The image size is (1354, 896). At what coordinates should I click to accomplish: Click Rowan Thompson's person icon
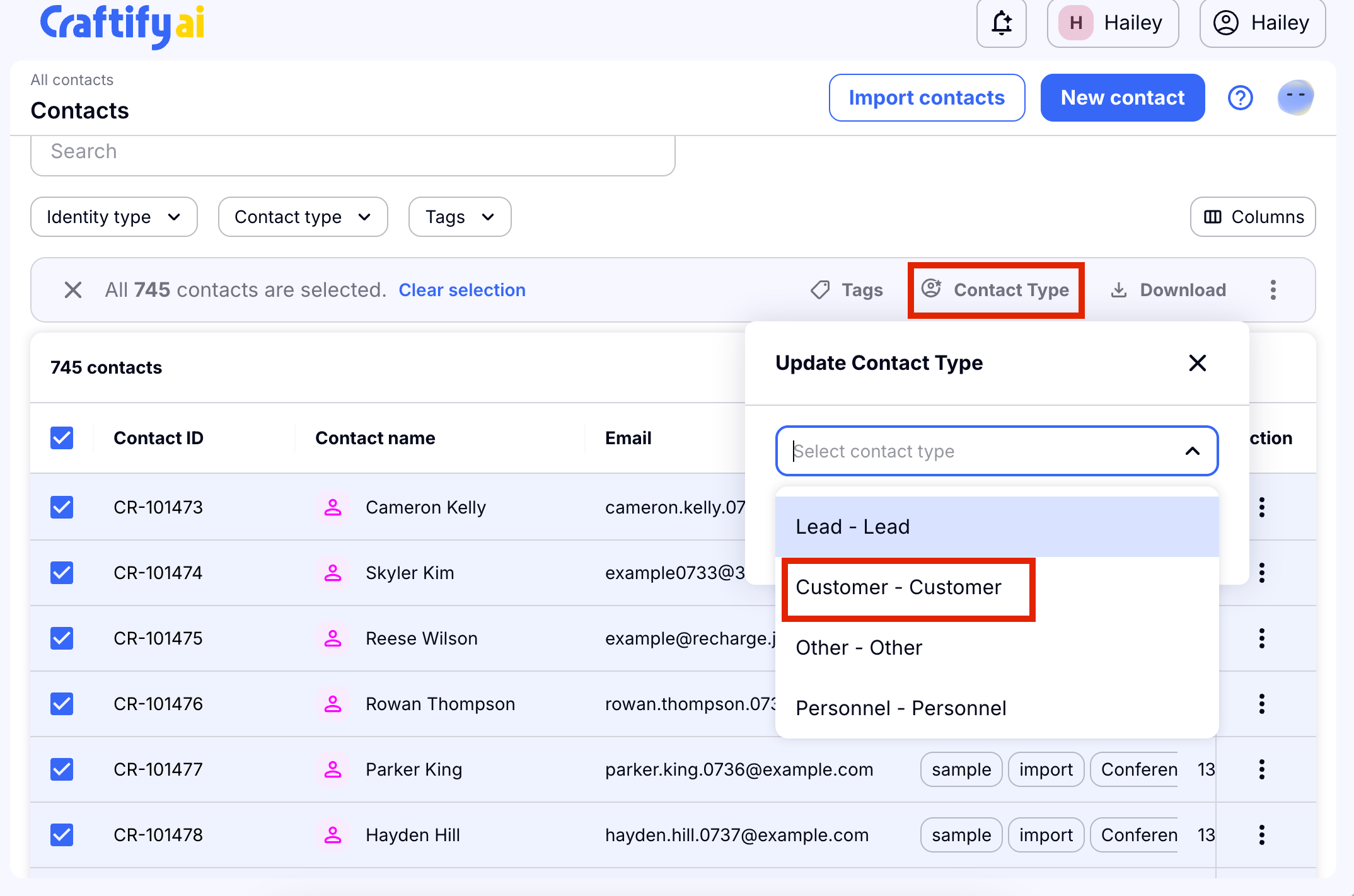click(332, 704)
